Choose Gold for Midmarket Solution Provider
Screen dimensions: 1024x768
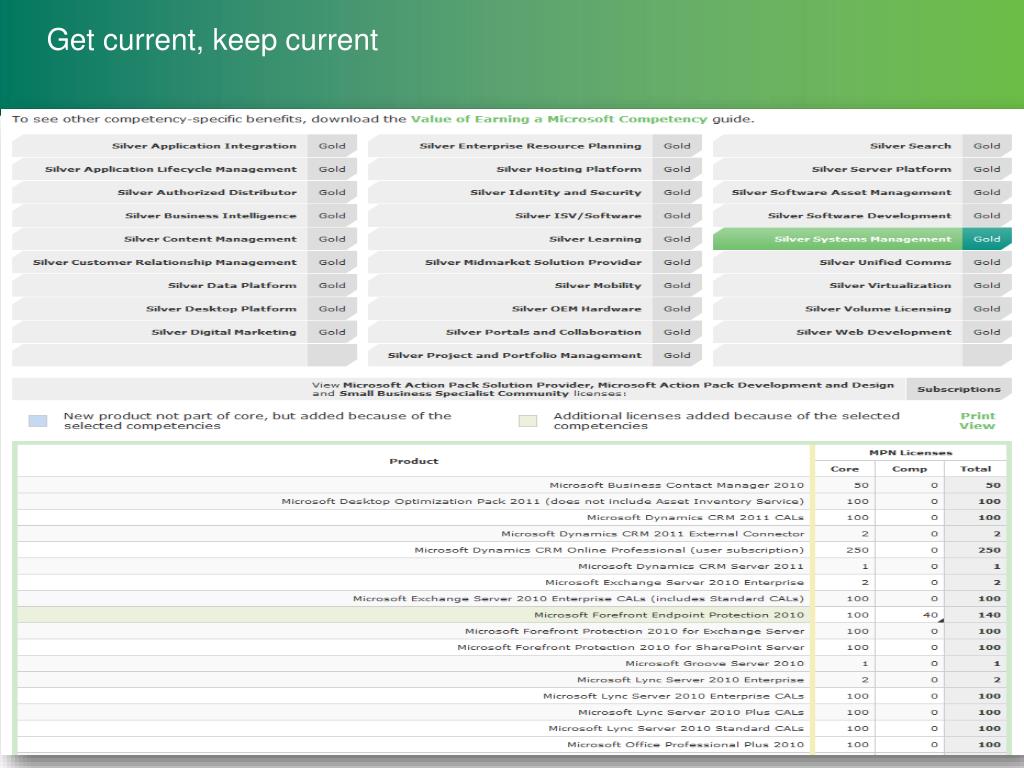[677, 263]
